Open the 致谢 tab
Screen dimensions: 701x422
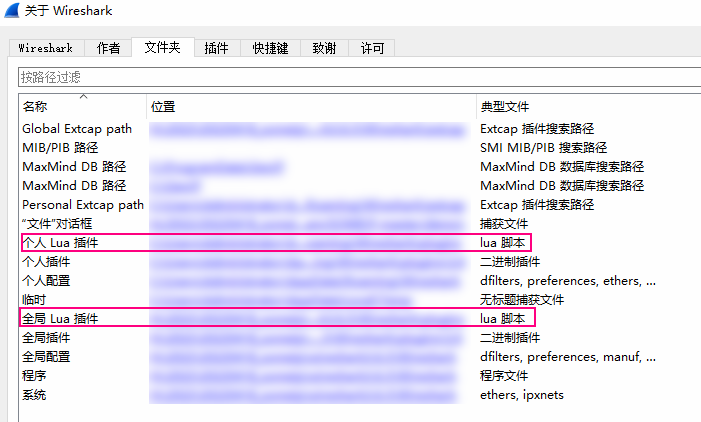click(x=324, y=48)
